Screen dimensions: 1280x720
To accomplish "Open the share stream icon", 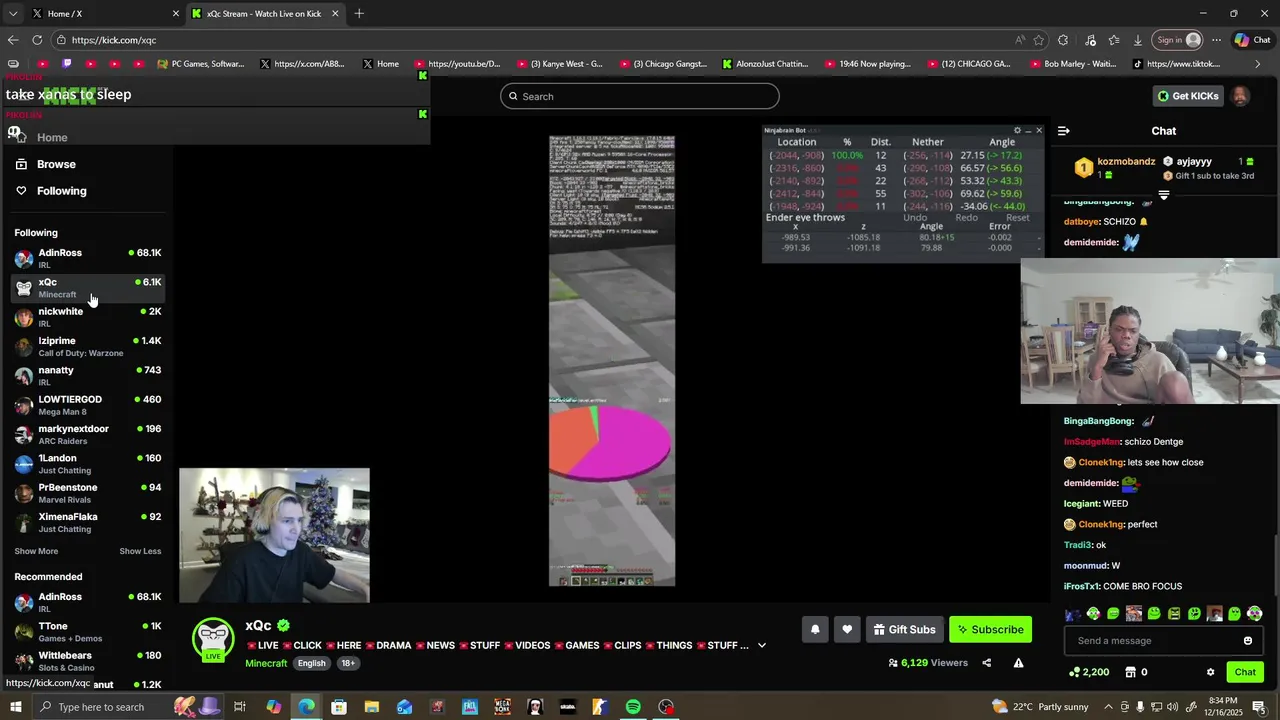I will (986, 662).
